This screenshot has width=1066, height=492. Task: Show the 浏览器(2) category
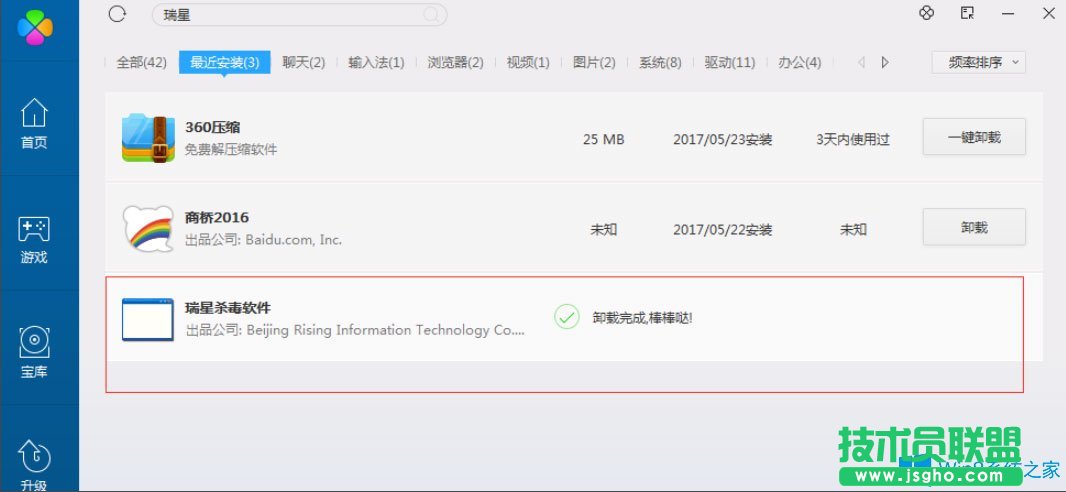coord(455,63)
